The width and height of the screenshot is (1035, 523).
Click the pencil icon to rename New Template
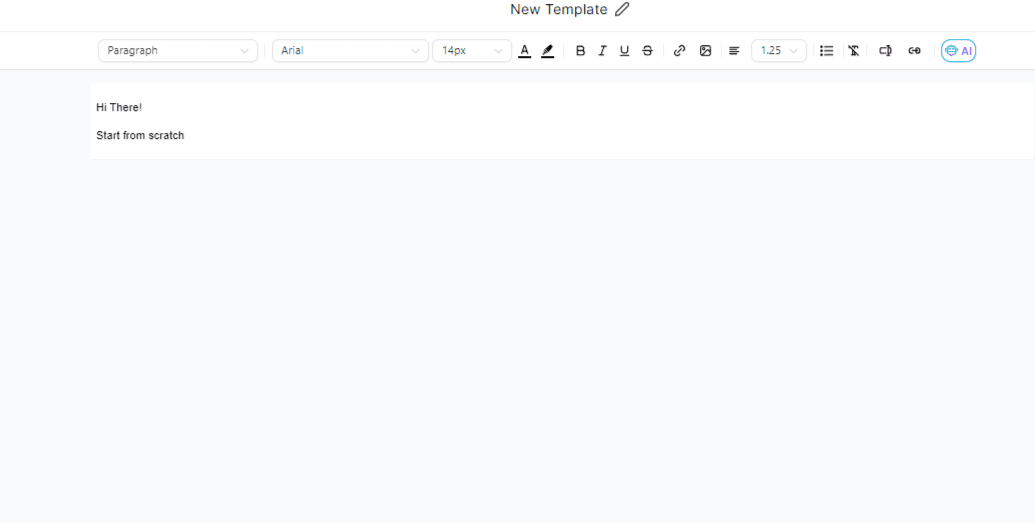622,9
